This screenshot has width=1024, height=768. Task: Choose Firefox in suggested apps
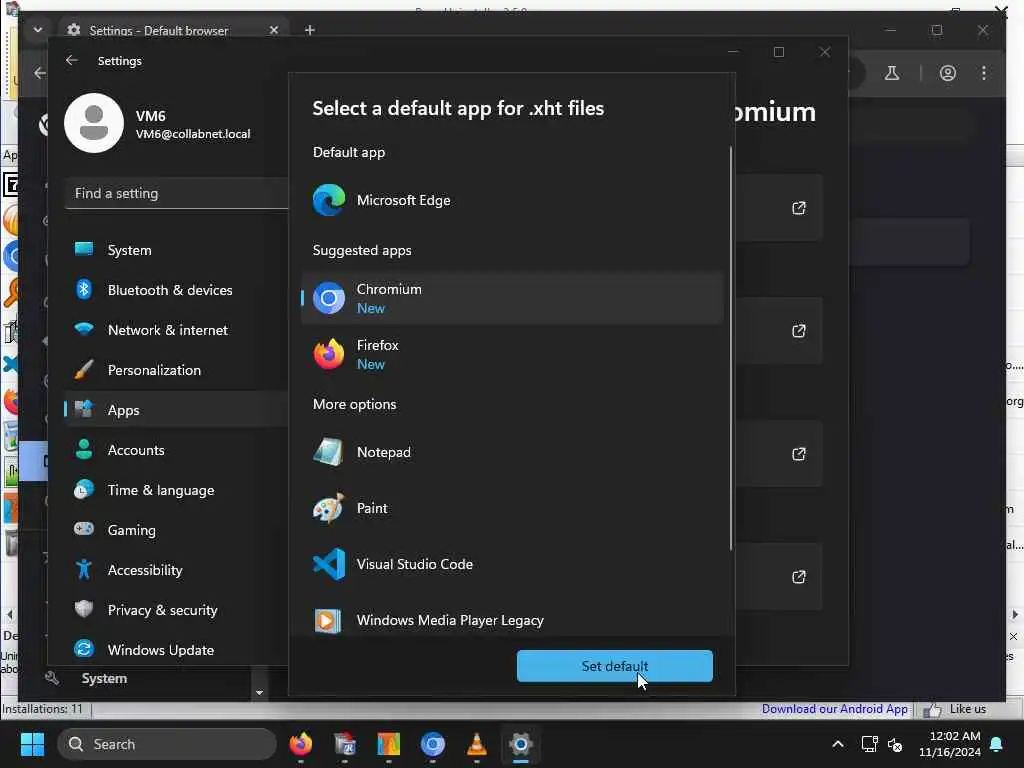point(512,355)
